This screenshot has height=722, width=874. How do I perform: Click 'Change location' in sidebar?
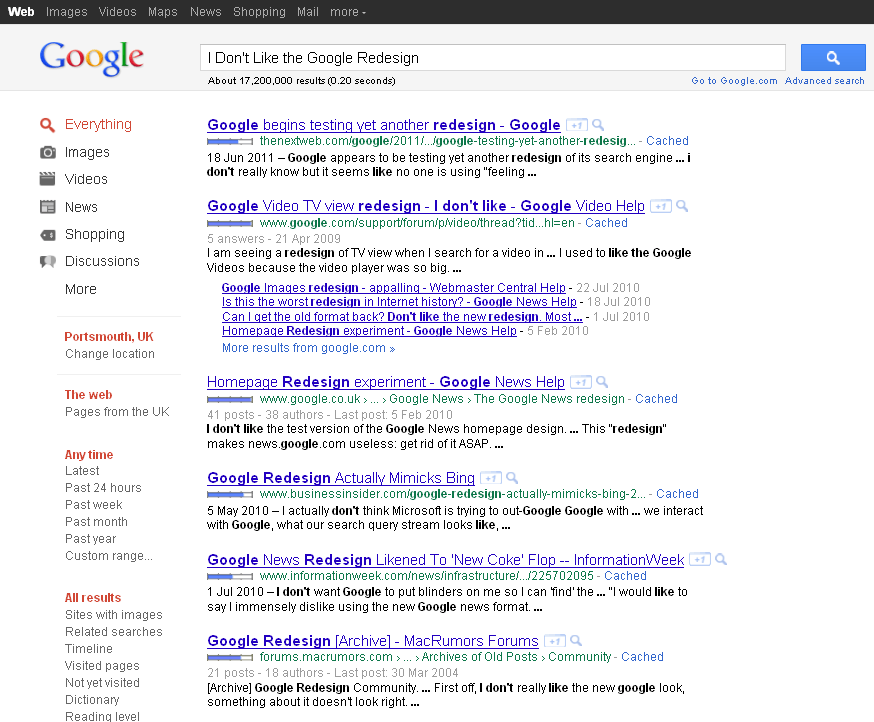110,354
